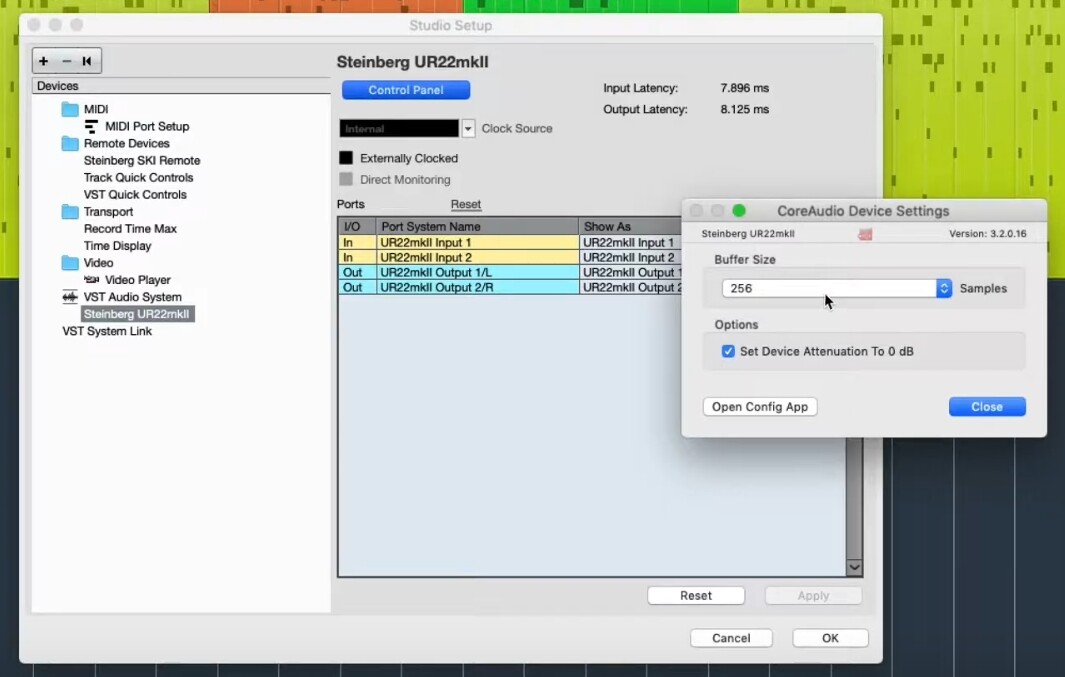The image size is (1065, 677).
Task: Select the UR22mkII Output 2/R port row
Action: pyautogui.click(x=509, y=287)
